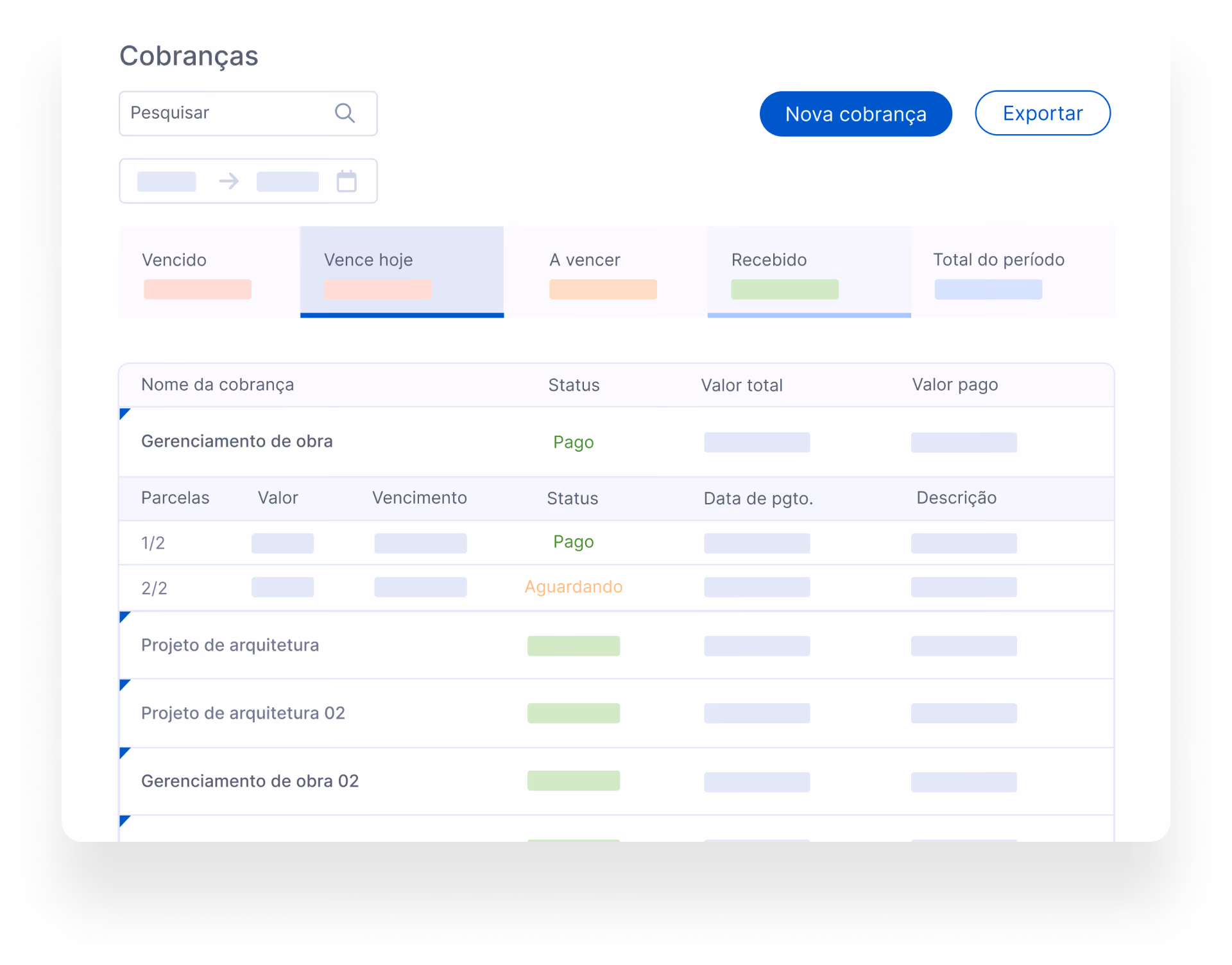
Task: Show the Total do período tab
Action: (x=1013, y=271)
